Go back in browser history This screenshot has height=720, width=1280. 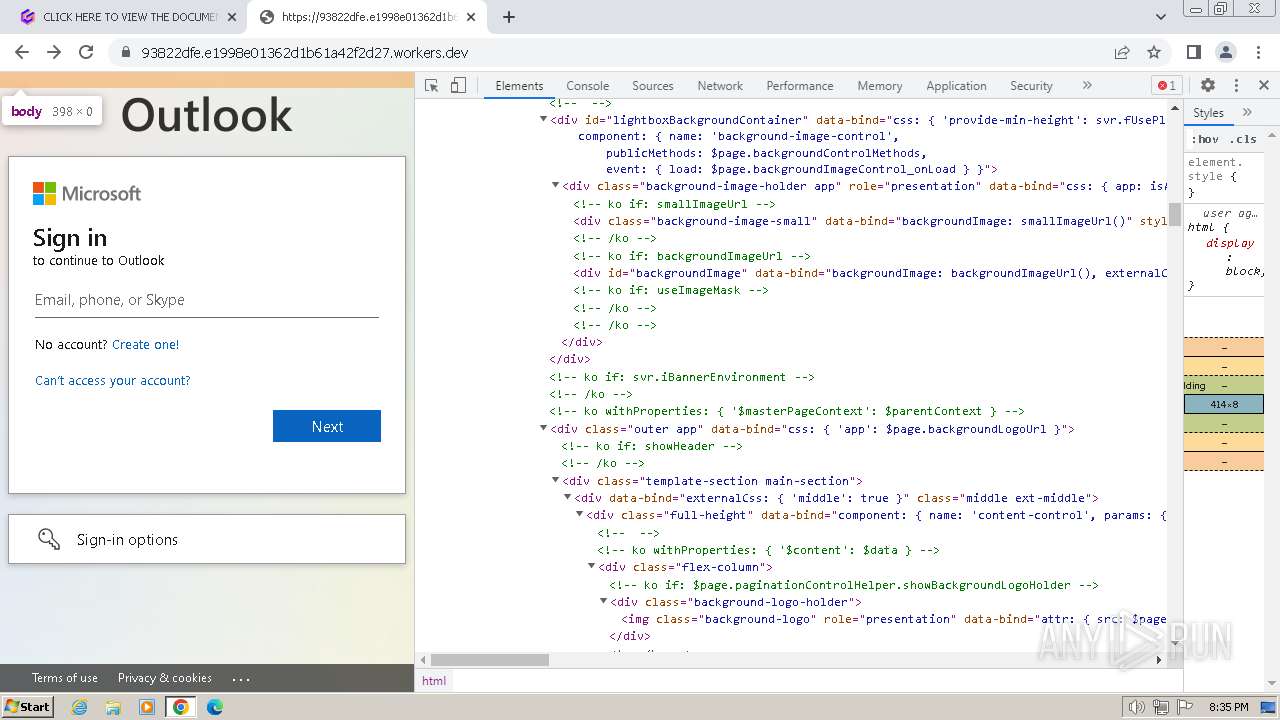click(22, 52)
